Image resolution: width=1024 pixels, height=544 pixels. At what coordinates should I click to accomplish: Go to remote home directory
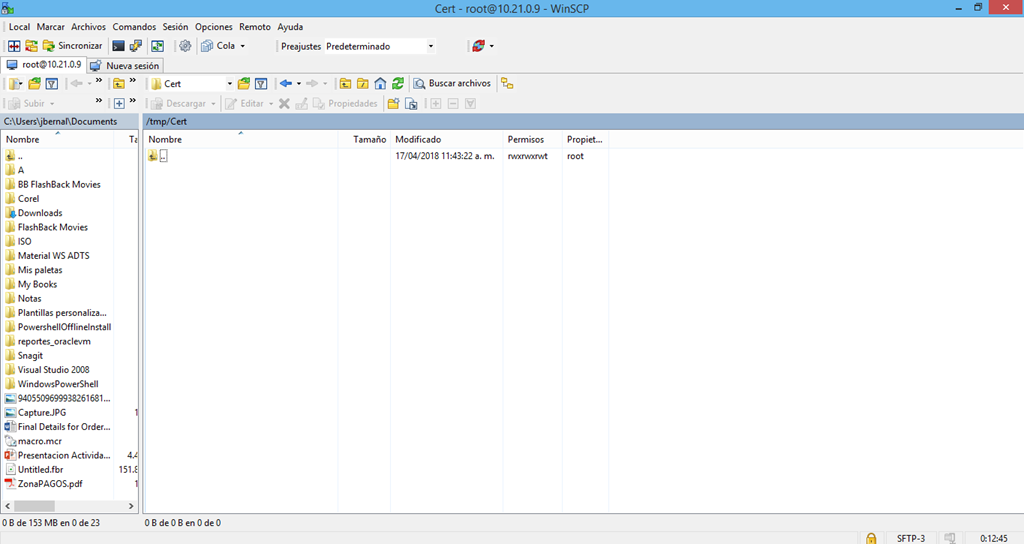point(380,84)
